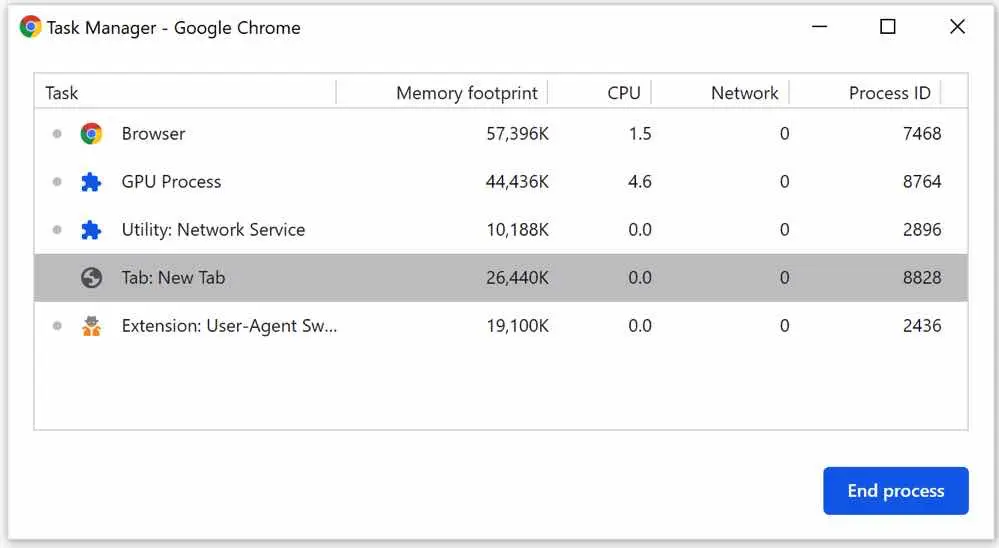Maximize the Task Manager window
This screenshot has width=999, height=548.
(x=887, y=27)
